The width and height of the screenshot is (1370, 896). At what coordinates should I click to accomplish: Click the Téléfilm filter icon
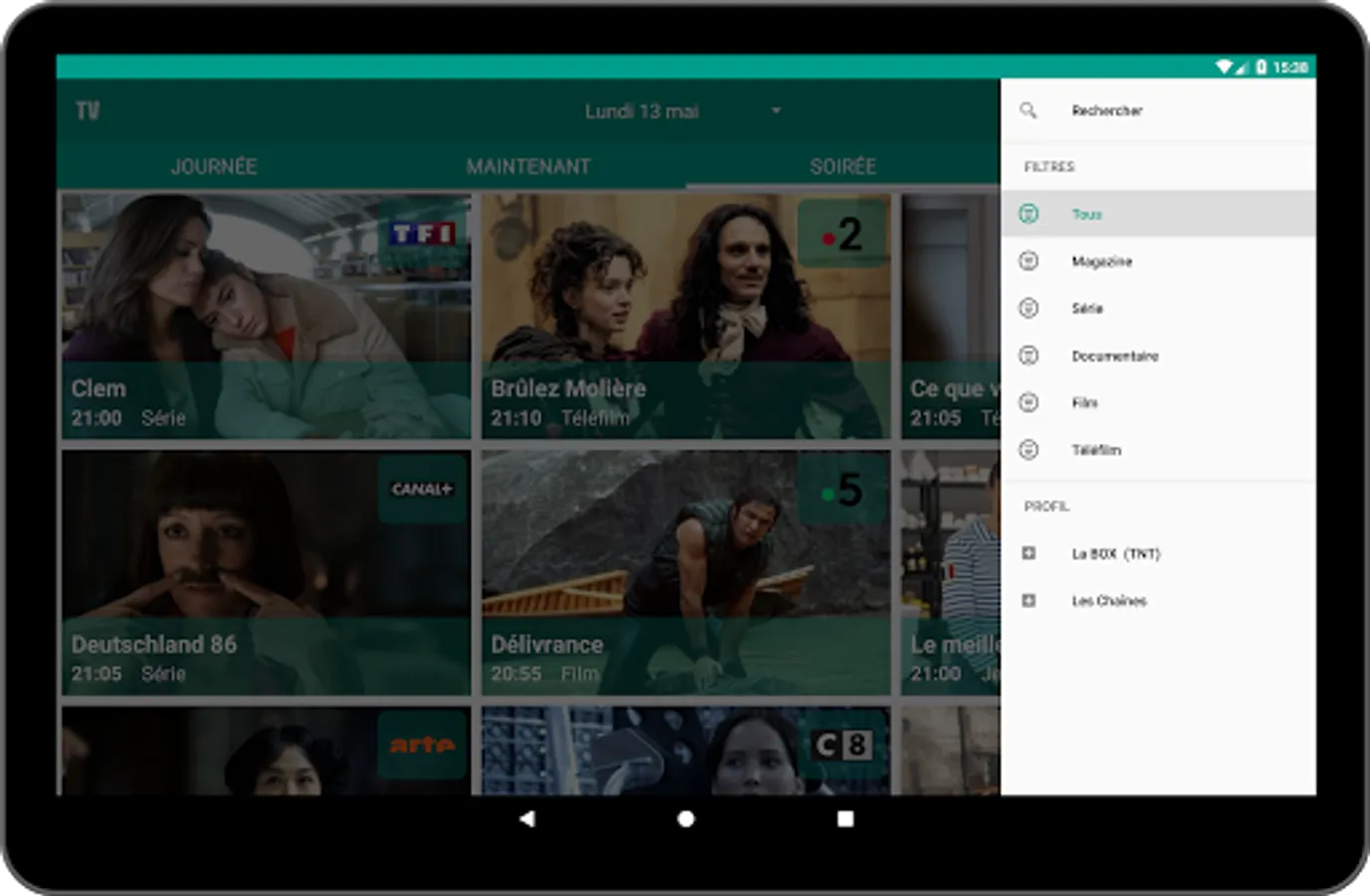pos(1028,450)
